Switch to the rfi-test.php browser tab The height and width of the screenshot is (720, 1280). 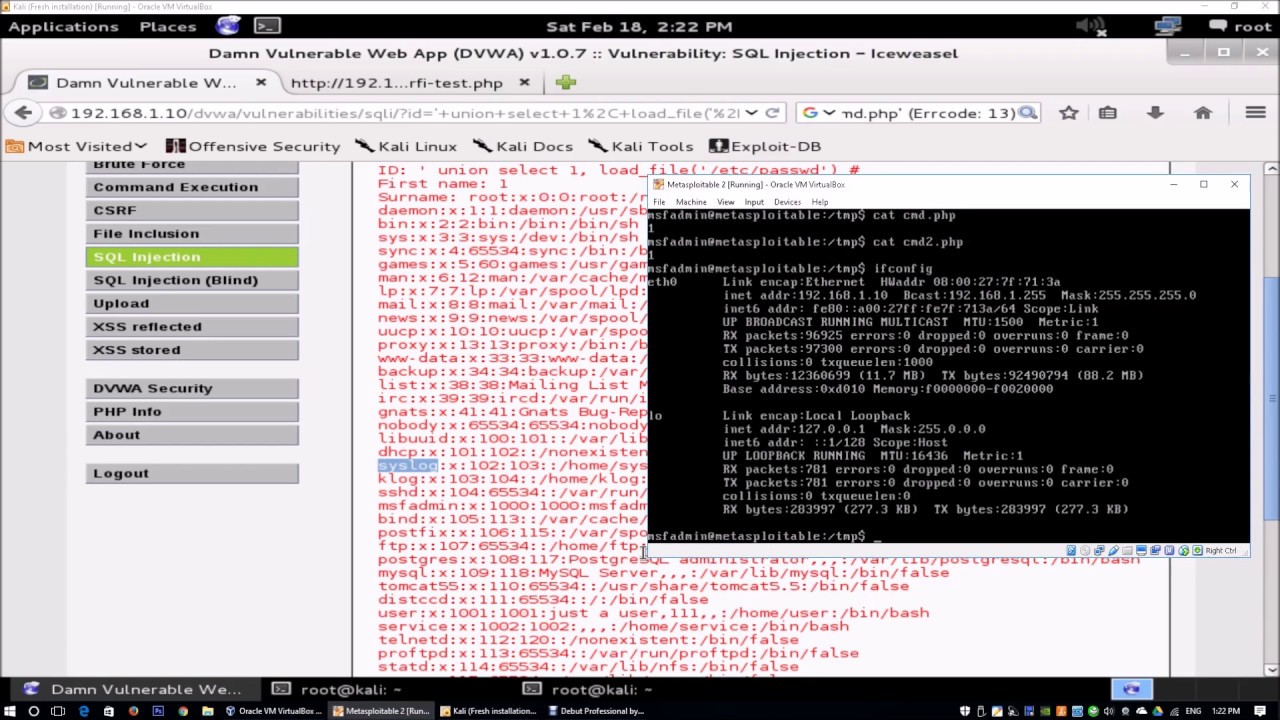396,83
